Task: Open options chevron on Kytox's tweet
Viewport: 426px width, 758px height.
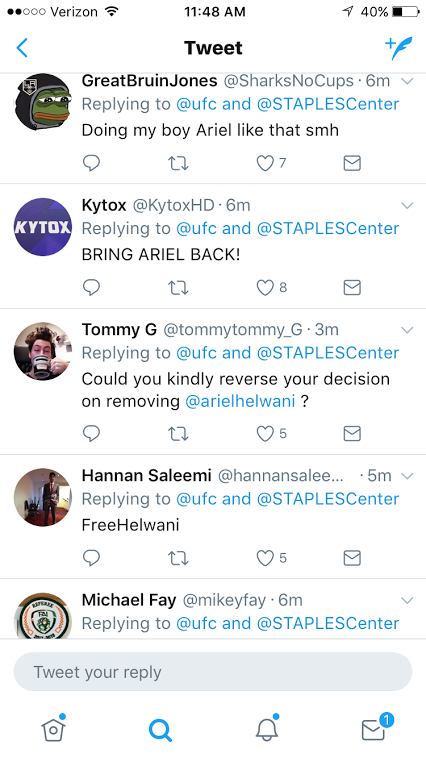Action: click(x=407, y=205)
